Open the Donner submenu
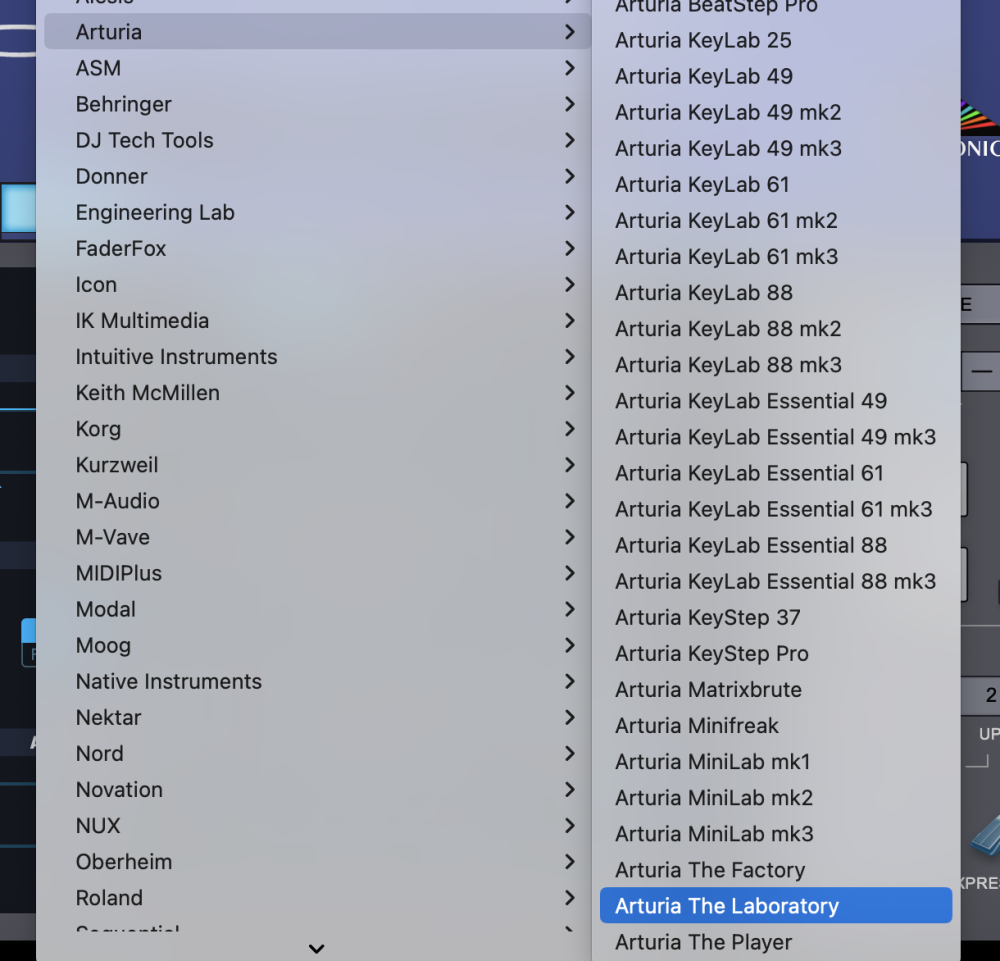Viewport: 1000px width, 961px height. pos(317,176)
